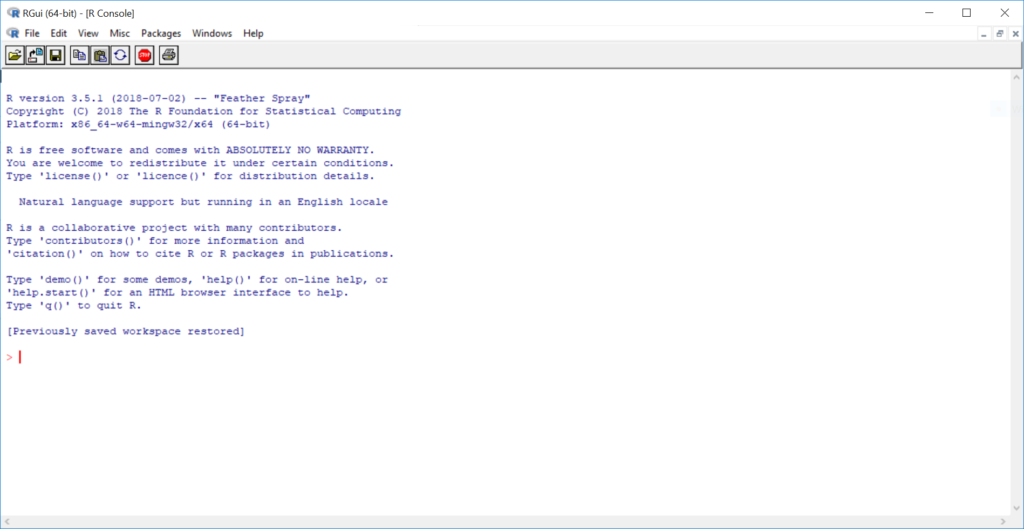This screenshot has width=1024, height=529.
Task: Click the Load workspace toolbar icon
Action: 35,55
